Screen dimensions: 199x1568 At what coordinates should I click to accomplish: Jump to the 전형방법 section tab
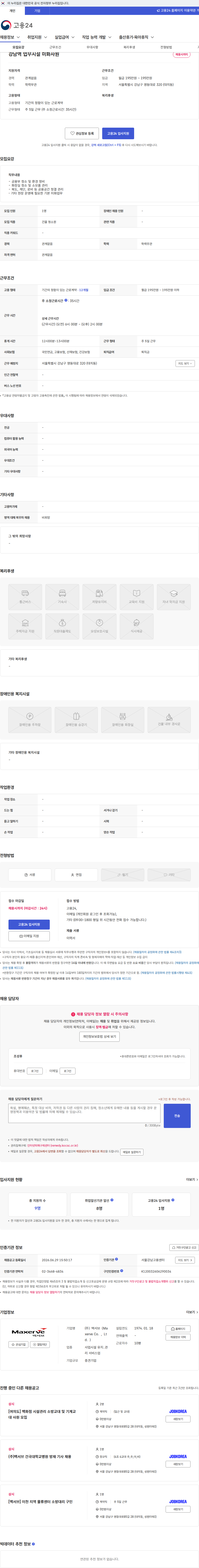[x=166, y=47]
